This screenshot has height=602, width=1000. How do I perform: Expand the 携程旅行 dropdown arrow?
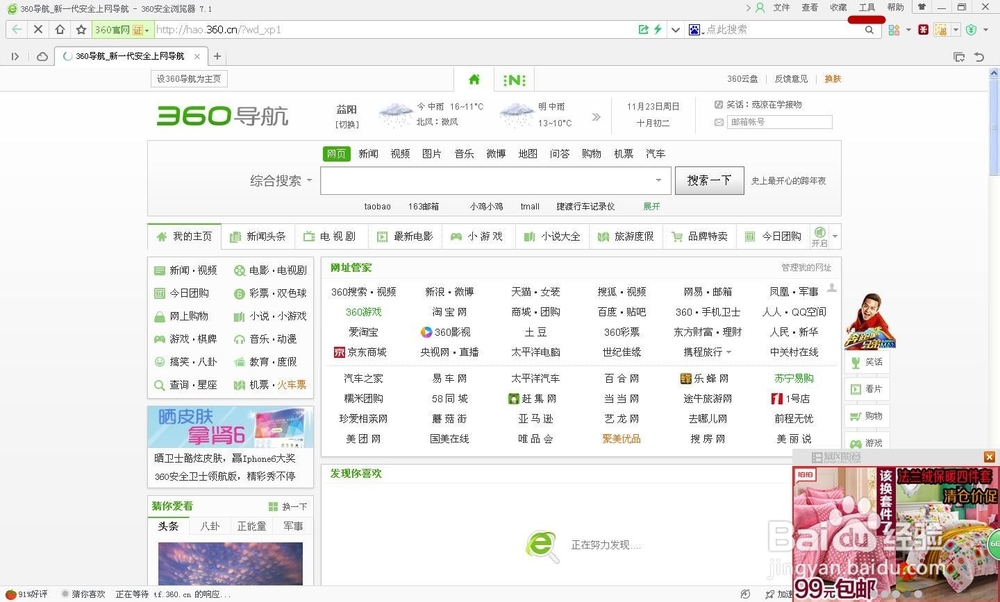point(729,352)
